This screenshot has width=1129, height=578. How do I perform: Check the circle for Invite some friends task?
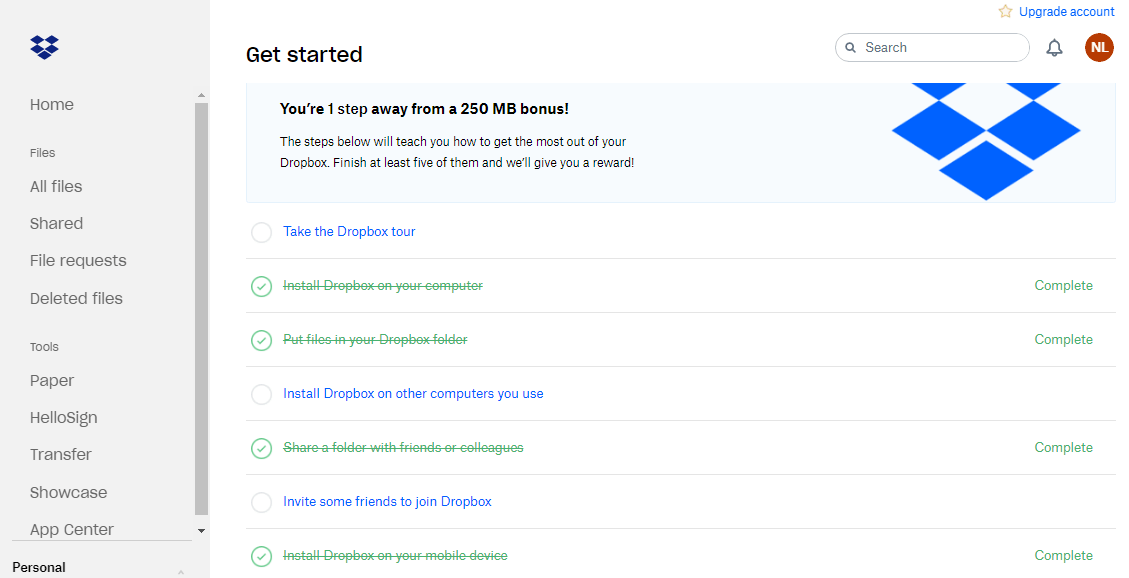point(261,502)
